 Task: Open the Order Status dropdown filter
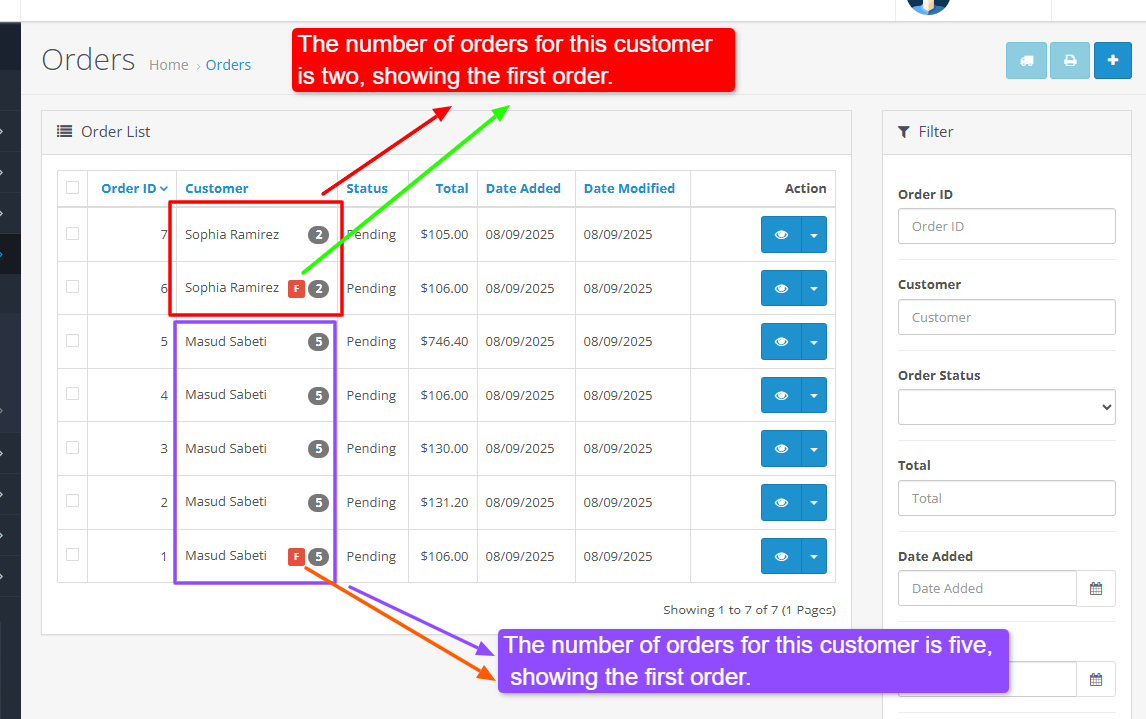1006,407
